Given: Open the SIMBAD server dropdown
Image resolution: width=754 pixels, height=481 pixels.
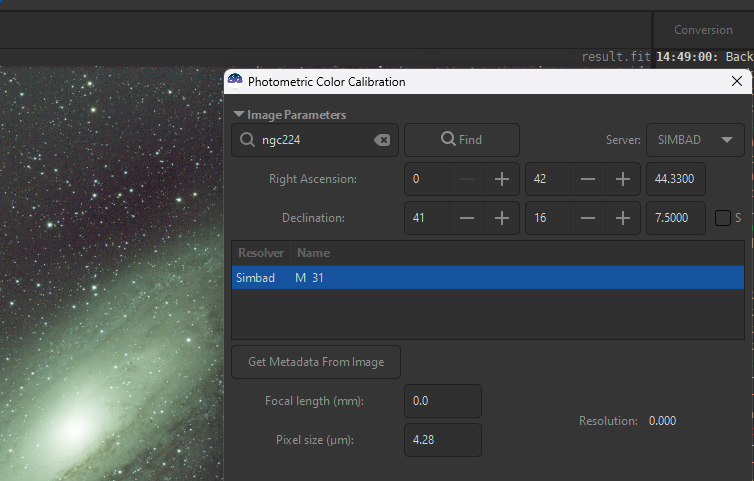Looking at the screenshot, I should pos(695,140).
